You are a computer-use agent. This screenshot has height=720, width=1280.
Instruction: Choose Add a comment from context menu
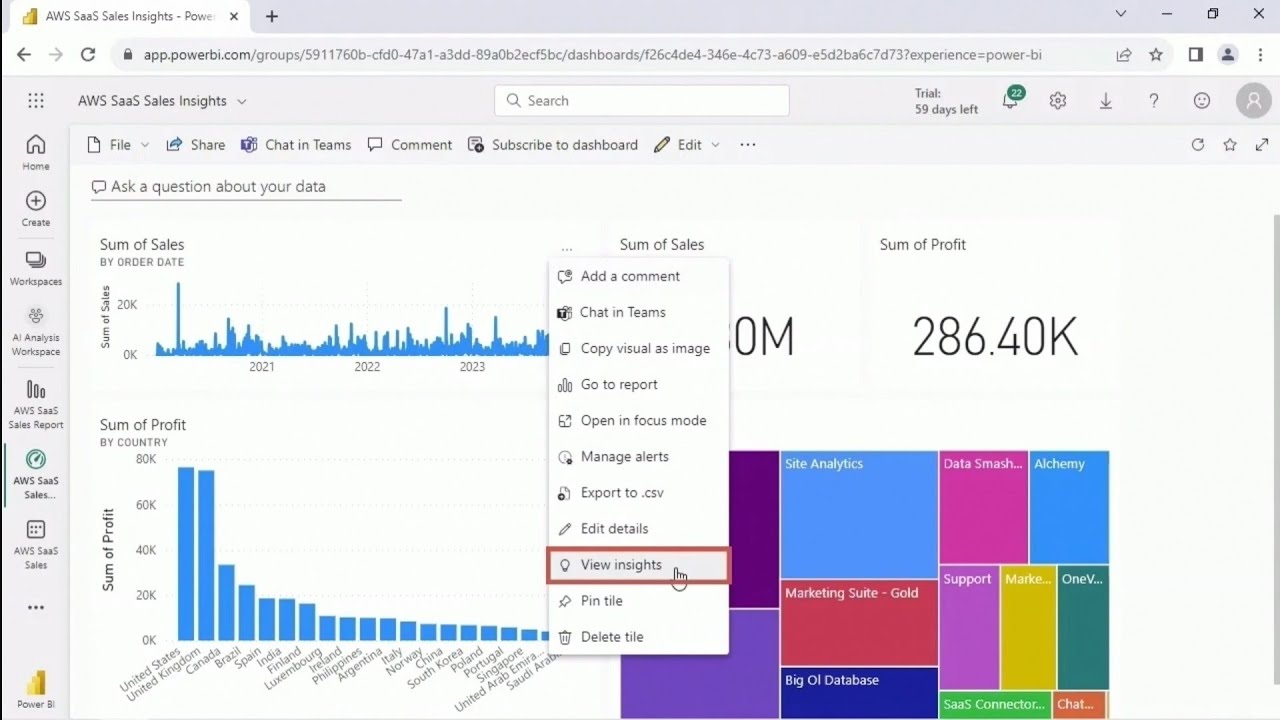pyautogui.click(x=638, y=276)
